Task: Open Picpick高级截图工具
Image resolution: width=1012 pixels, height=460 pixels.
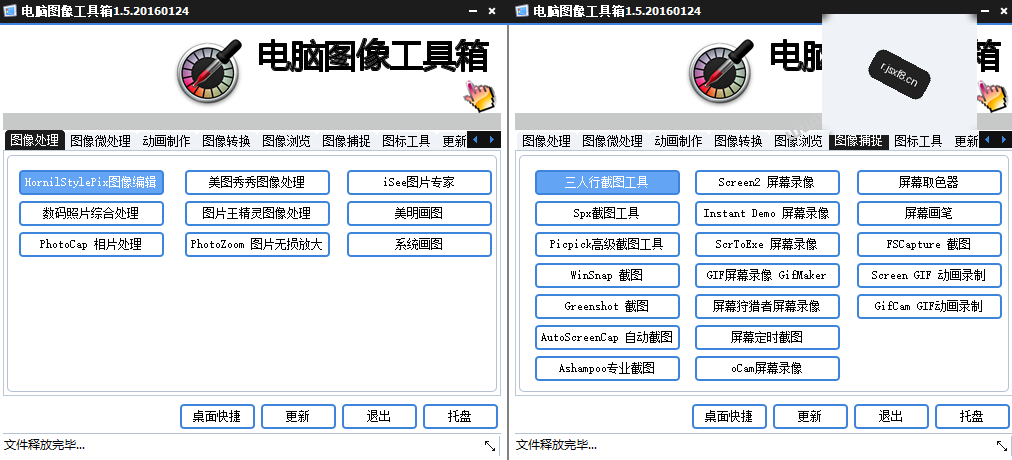Action: [607, 245]
